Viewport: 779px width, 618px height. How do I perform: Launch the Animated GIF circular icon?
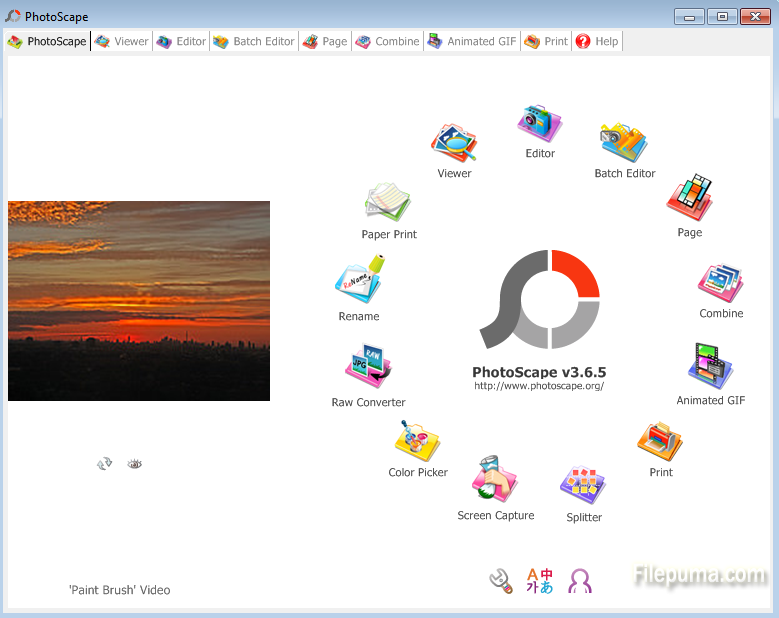710,368
